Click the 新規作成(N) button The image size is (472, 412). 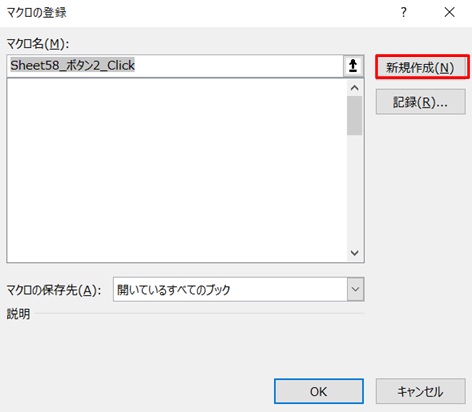click(x=422, y=67)
